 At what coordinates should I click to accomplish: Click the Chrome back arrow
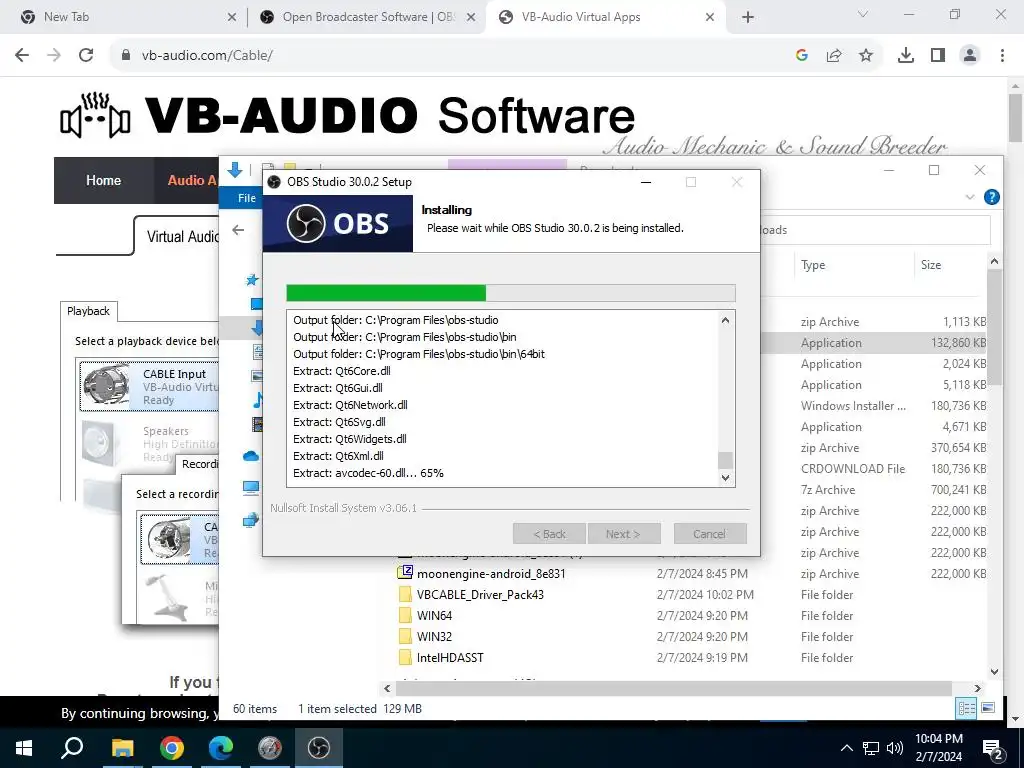pyautogui.click(x=22, y=56)
